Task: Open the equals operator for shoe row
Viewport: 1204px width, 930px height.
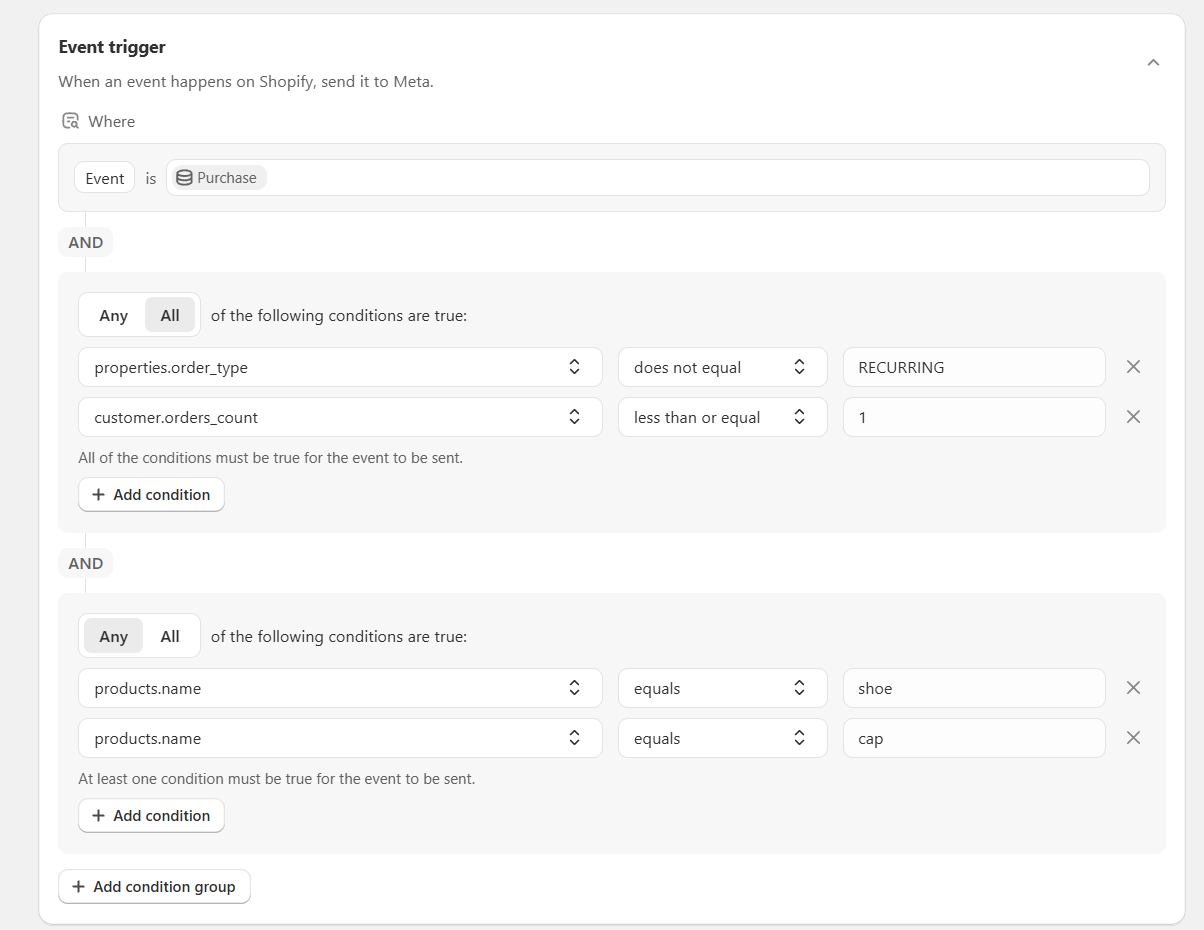Action: [x=722, y=688]
